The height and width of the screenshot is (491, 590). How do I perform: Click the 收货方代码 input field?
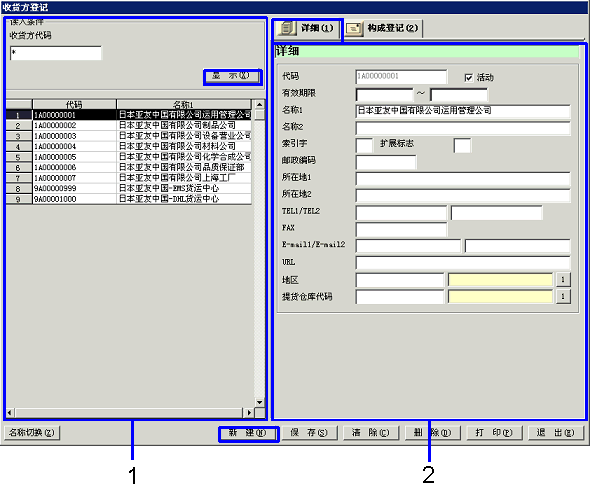(56, 53)
